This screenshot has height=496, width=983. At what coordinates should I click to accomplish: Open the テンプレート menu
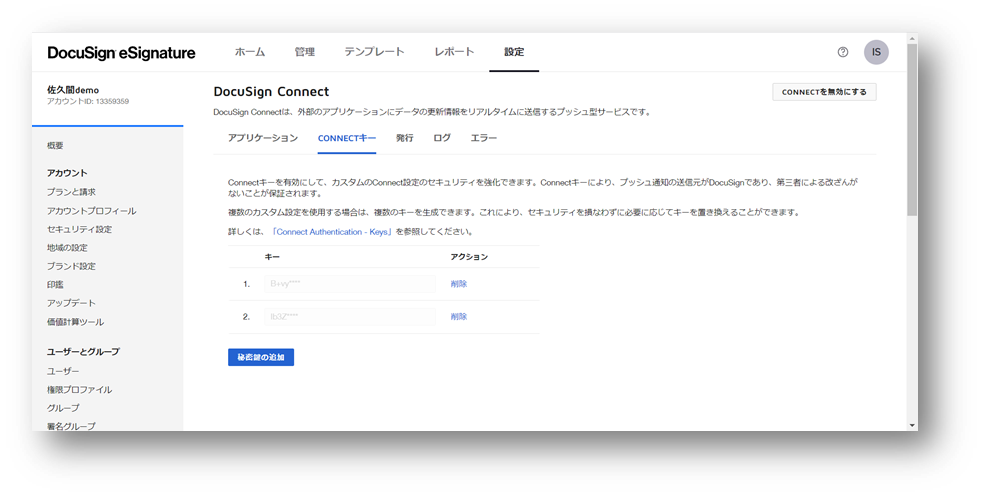pyautogui.click(x=374, y=52)
